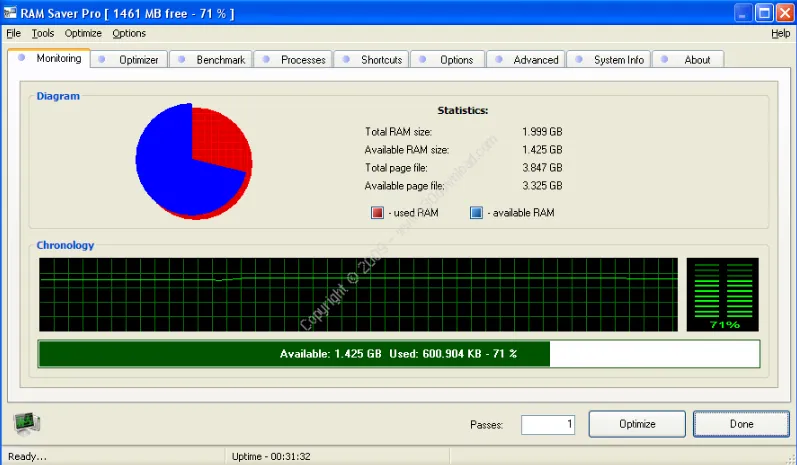The image size is (797, 465).
Task: Click the Available RAM size value 1.425 GB
Action: tap(542, 150)
